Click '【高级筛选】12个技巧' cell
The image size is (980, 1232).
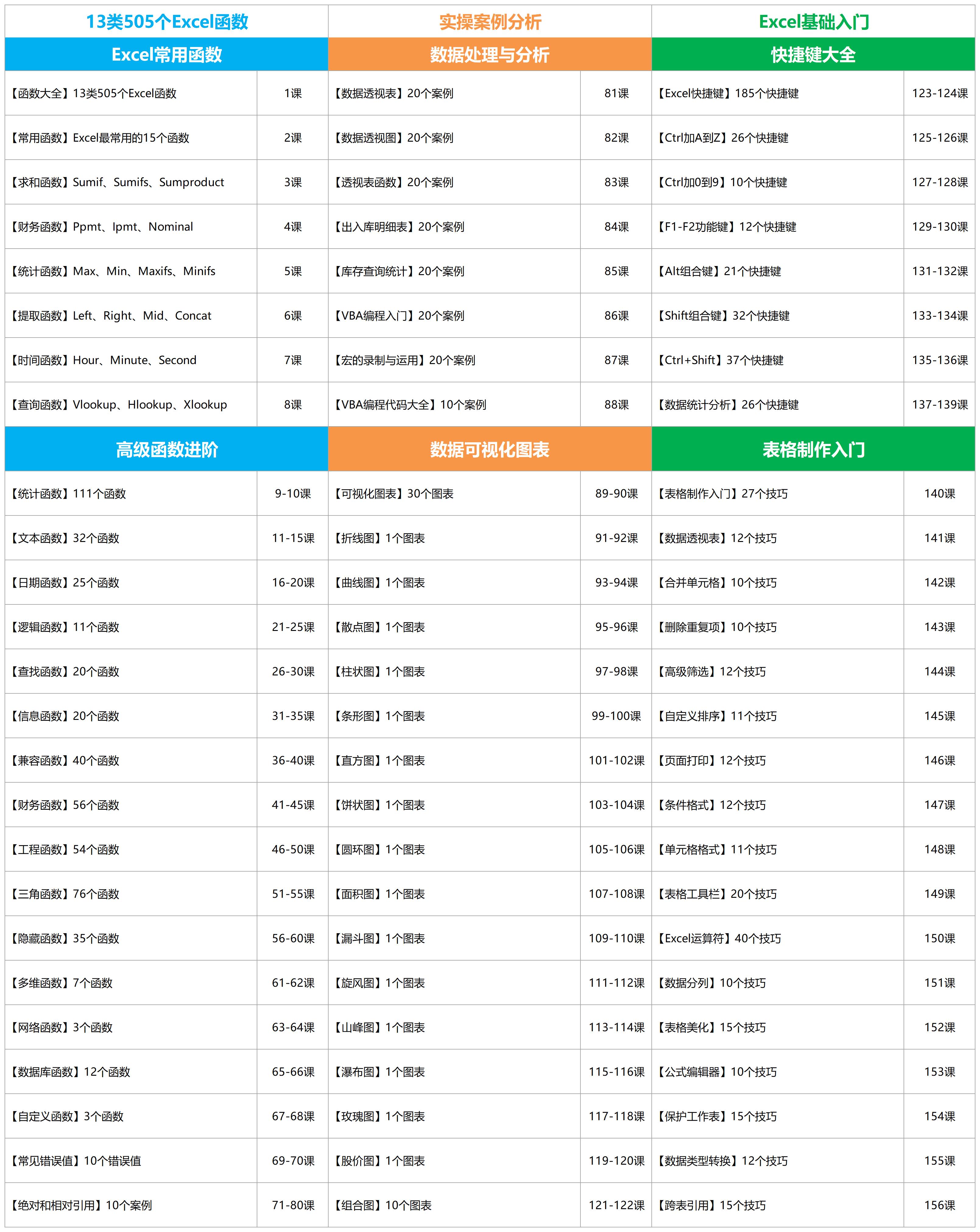778,671
